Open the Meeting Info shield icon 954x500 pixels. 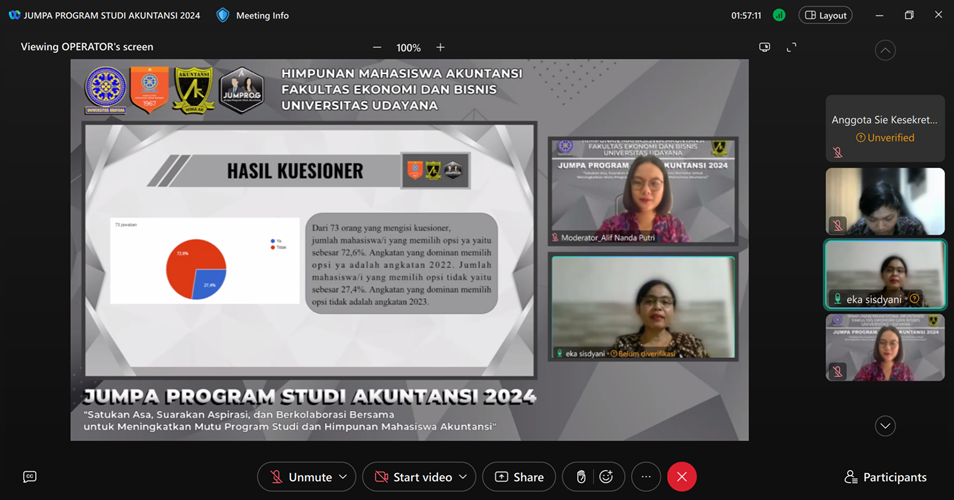pos(223,15)
